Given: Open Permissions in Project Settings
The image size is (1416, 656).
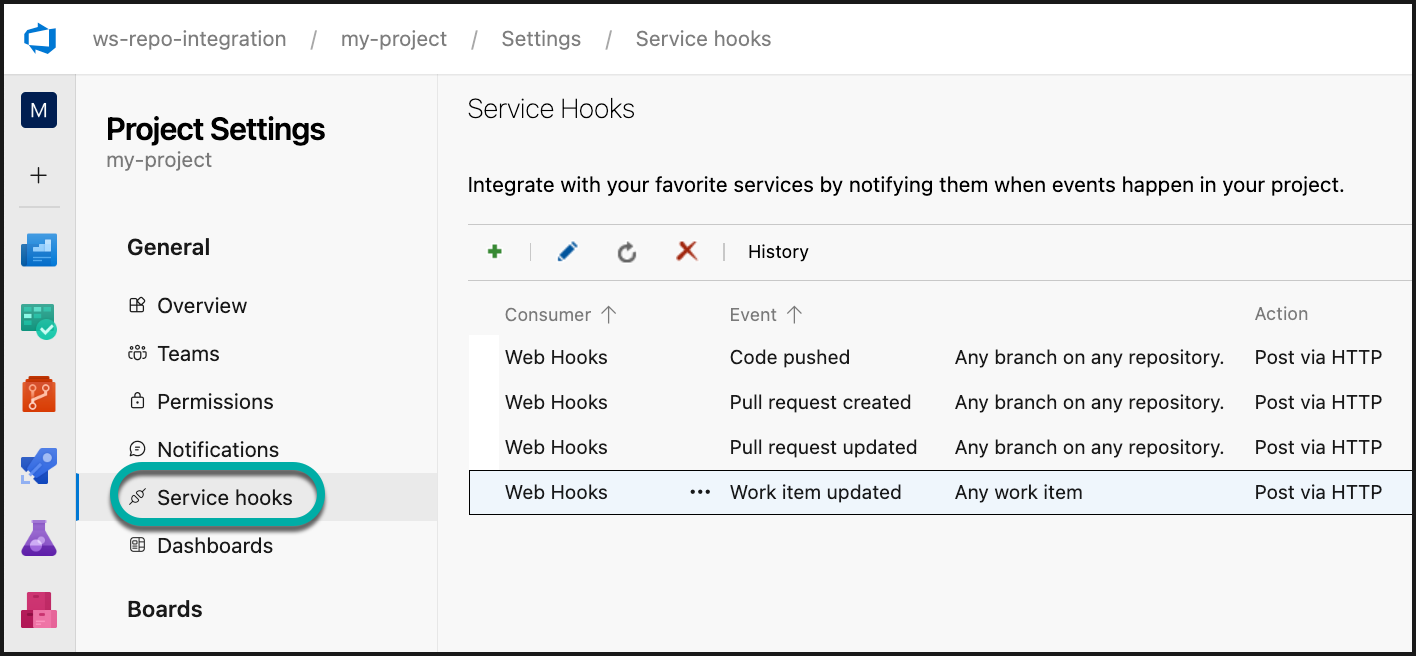Looking at the screenshot, I should point(214,402).
